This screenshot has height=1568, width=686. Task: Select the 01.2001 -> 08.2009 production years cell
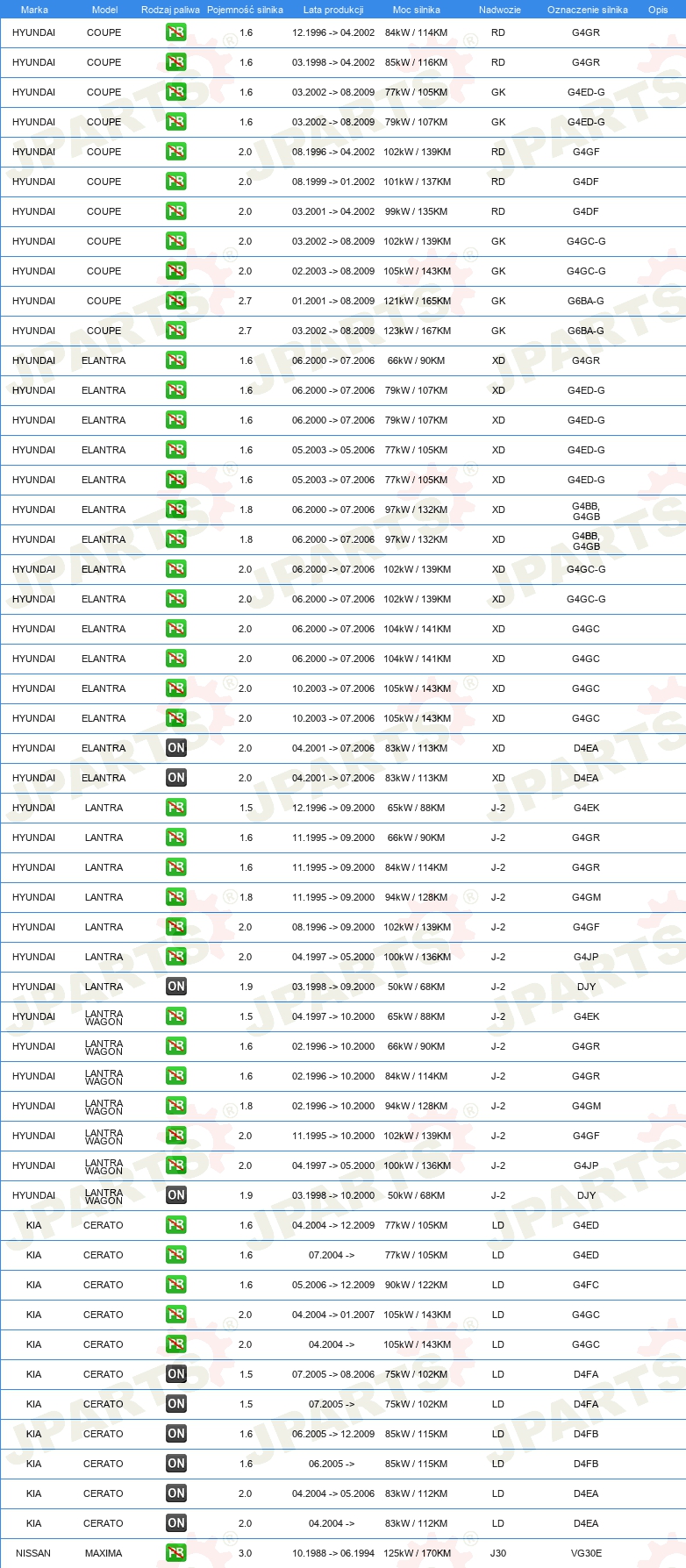click(333, 301)
